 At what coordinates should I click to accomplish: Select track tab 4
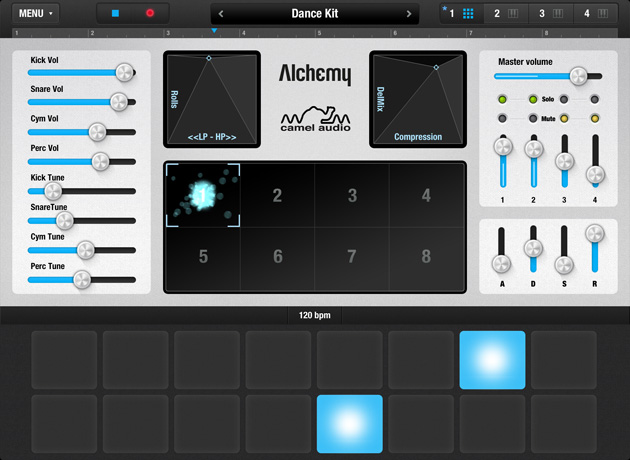tap(595, 14)
